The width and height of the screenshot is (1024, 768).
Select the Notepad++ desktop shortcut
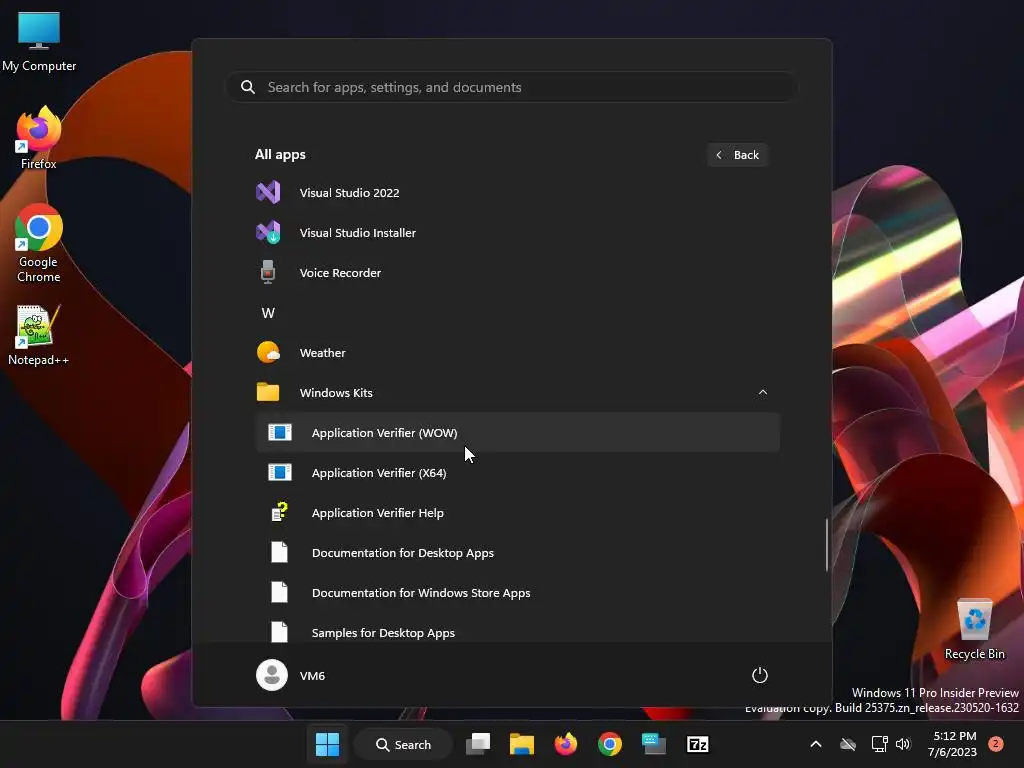pyautogui.click(x=39, y=335)
